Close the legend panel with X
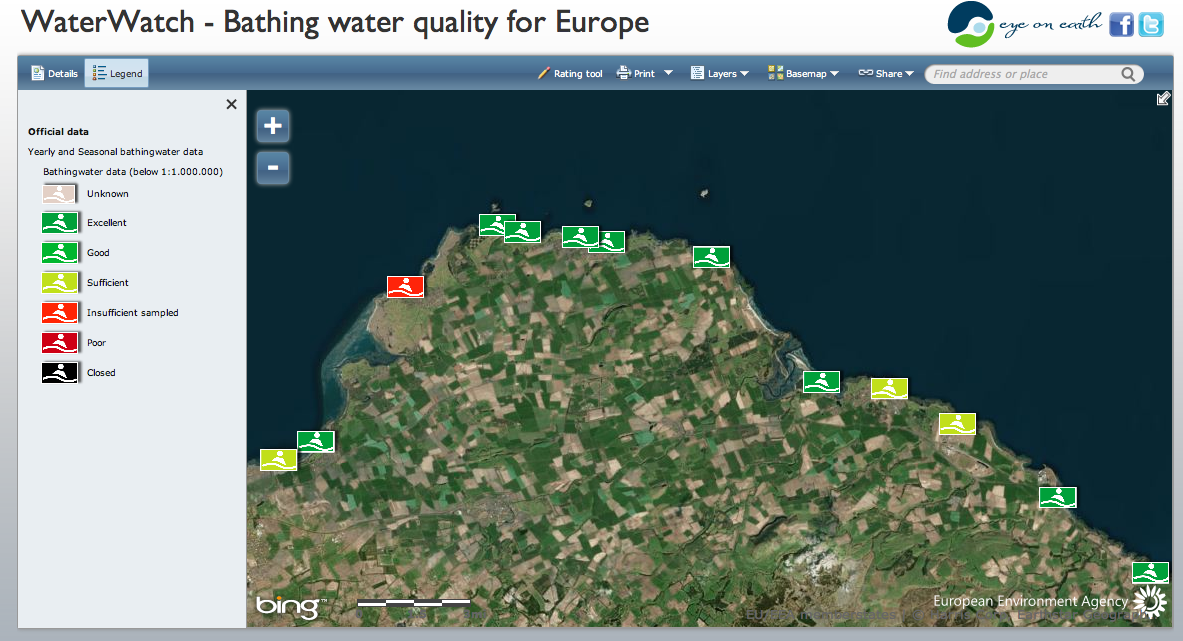This screenshot has height=641, width=1183. click(x=231, y=104)
